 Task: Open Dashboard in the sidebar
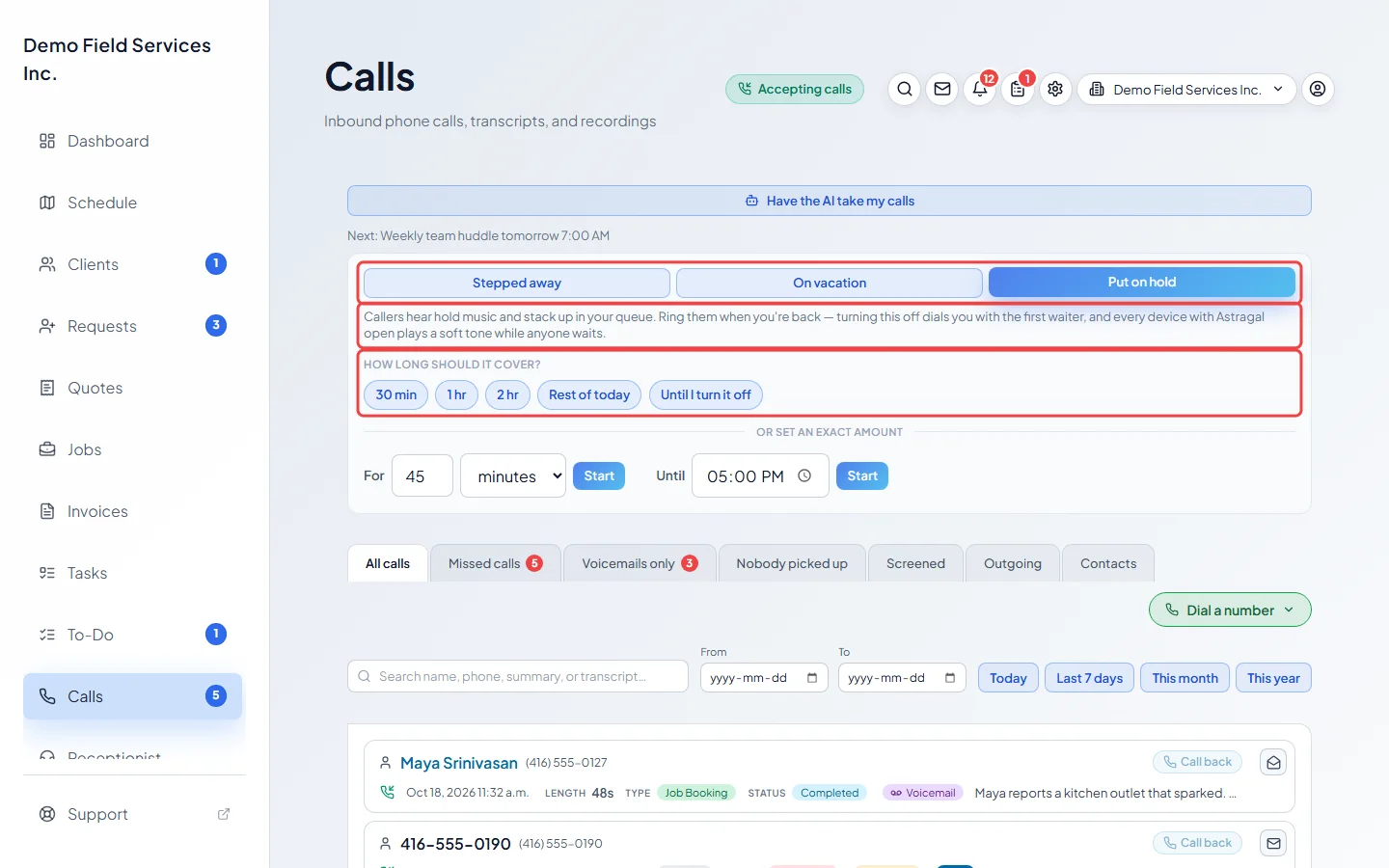tap(133, 141)
